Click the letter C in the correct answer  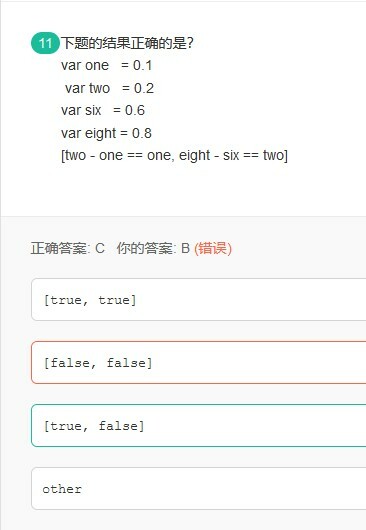(x=100, y=248)
